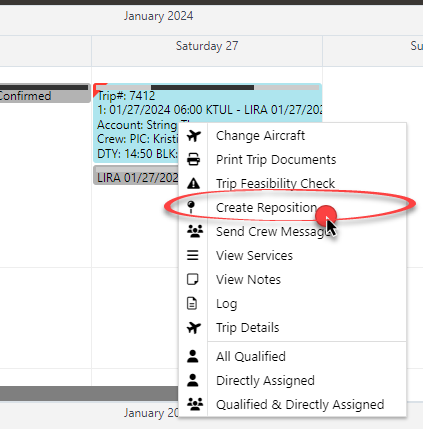Click the sticky note icon for View Notes
Image resolution: width=423 pixels, height=429 pixels.
click(x=193, y=279)
